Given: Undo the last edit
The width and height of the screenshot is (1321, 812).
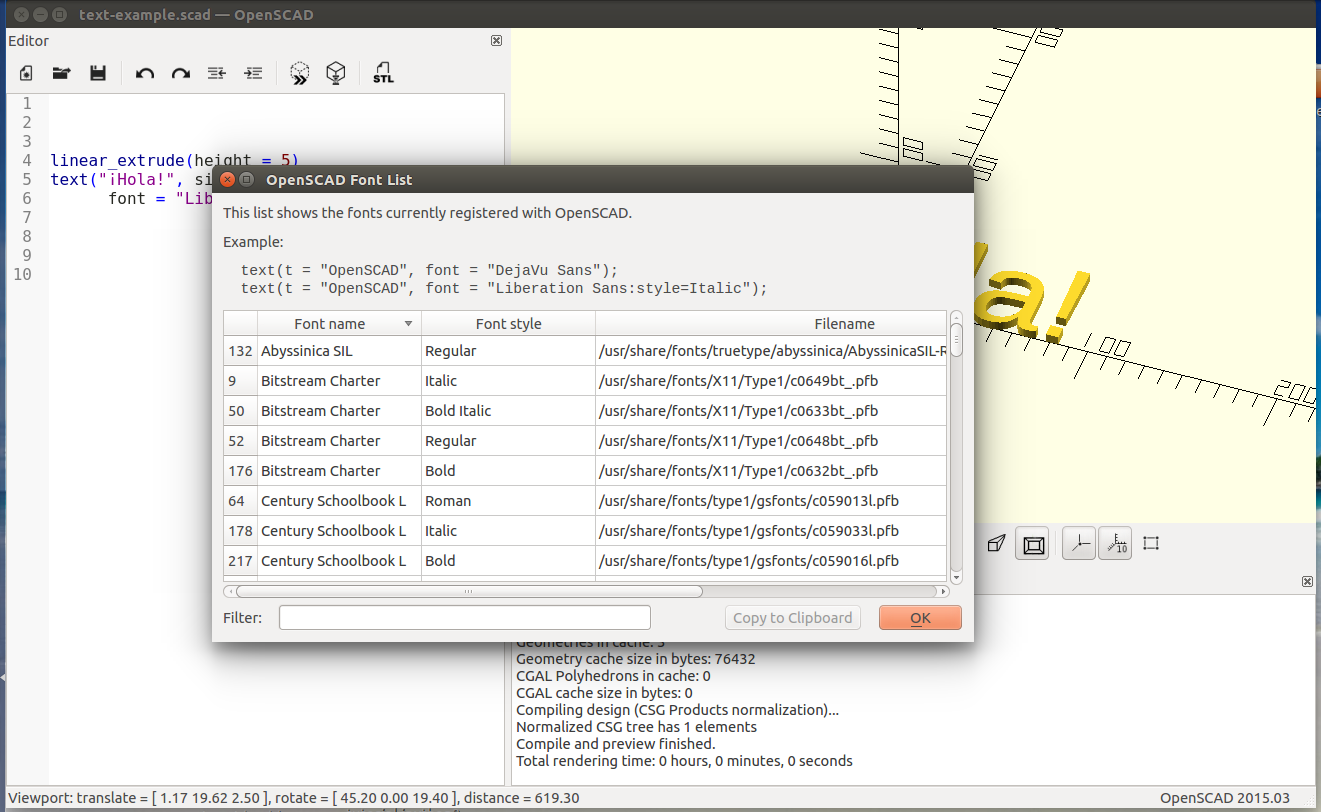Looking at the screenshot, I should point(145,73).
